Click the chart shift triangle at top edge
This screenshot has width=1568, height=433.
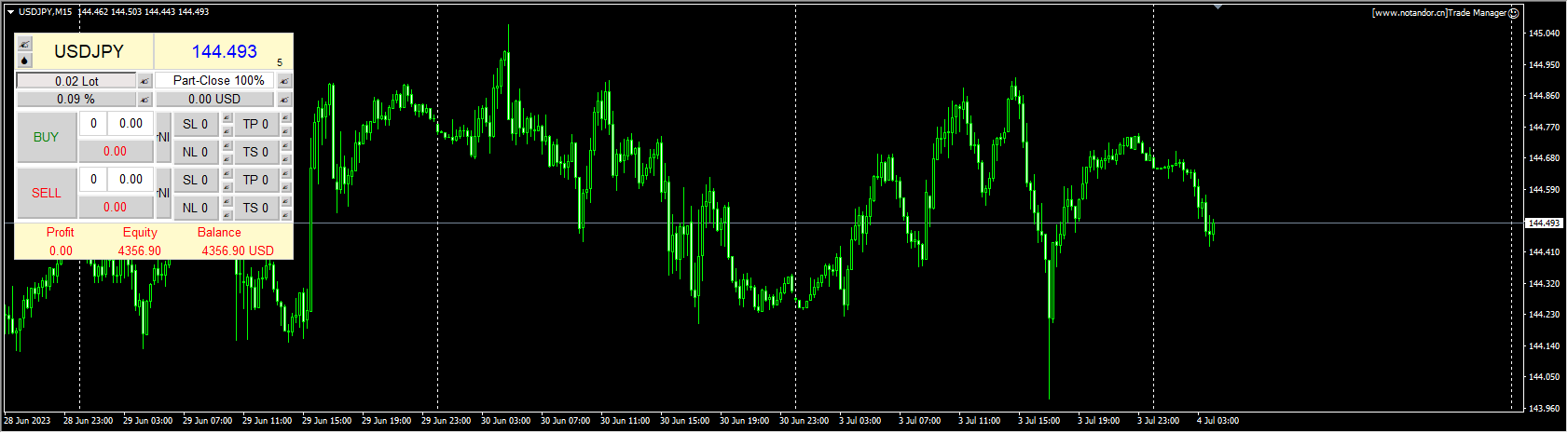tap(1217, 7)
